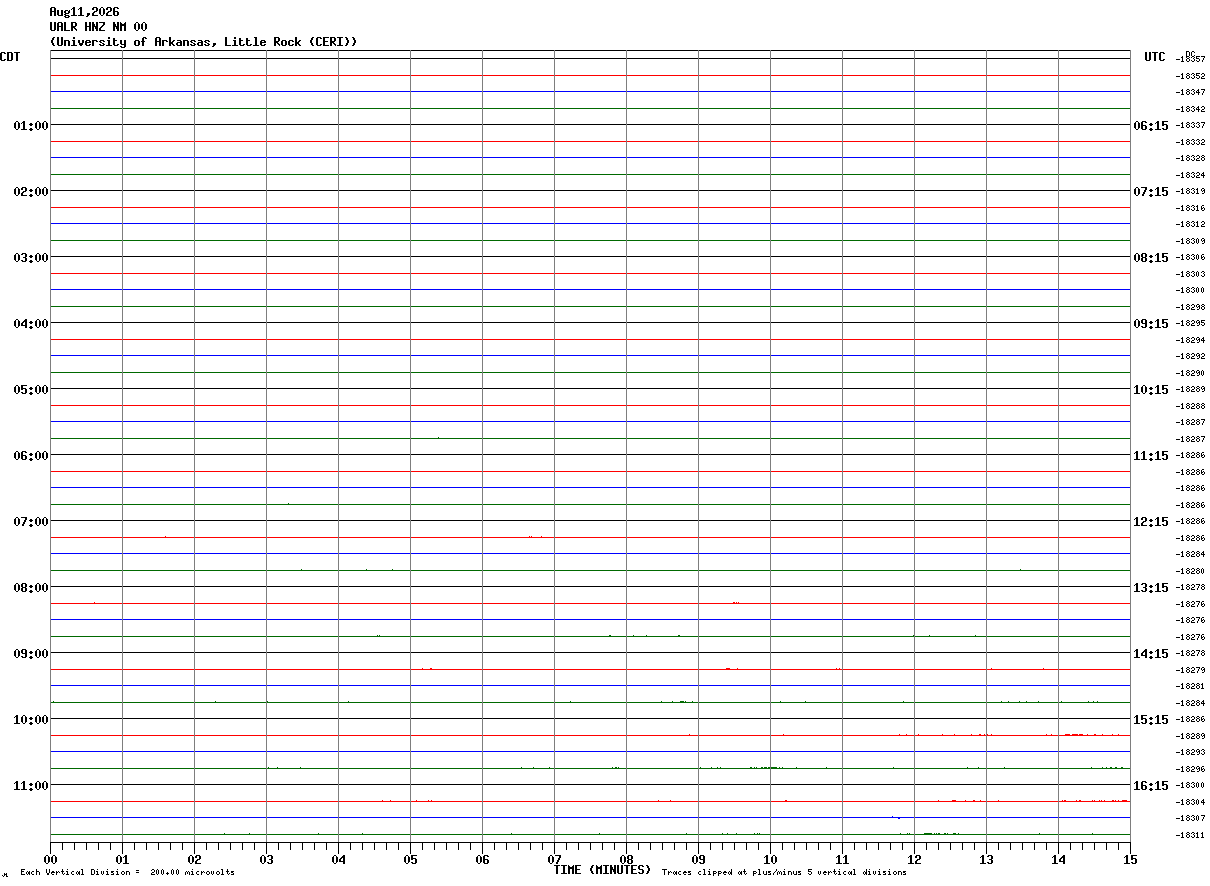The height and width of the screenshot is (886, 1210).
Task: Click the 01:00 CDT time label
Action: pos(30,125)
